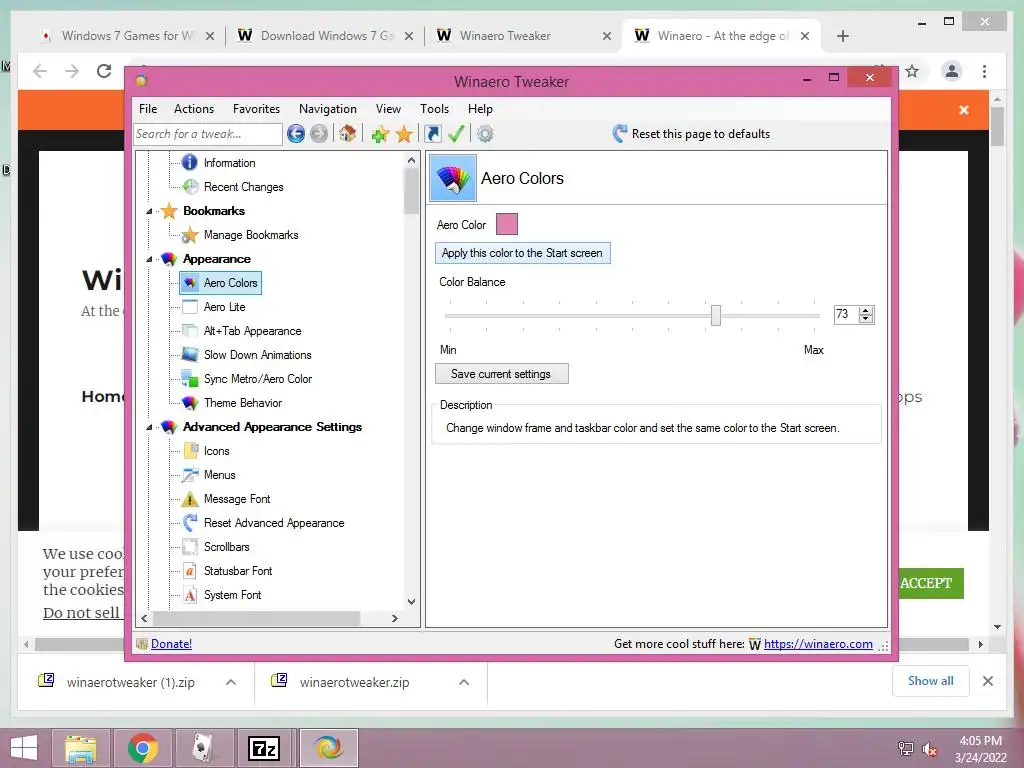Collapse the Bookmarks tree category
Viewport: 1024px width, 768px height.
(150, 211)
